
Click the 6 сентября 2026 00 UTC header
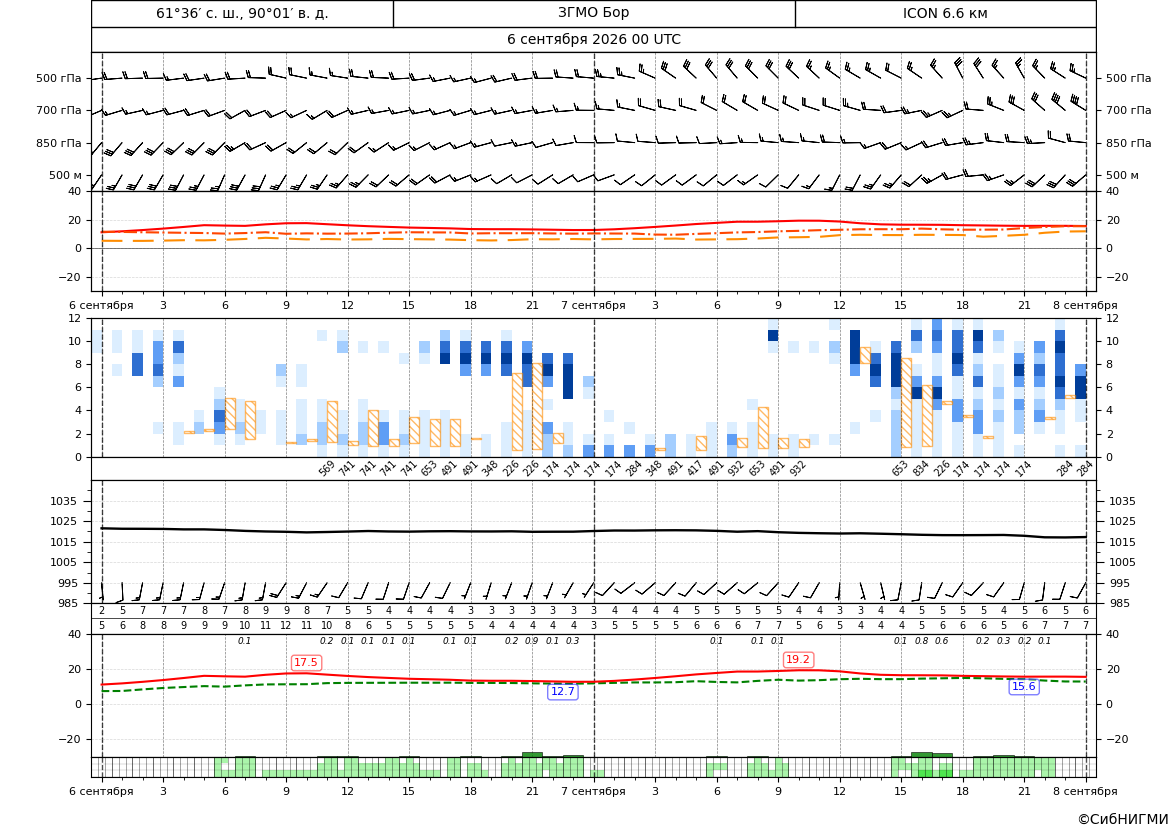click(x=593, y=40)
